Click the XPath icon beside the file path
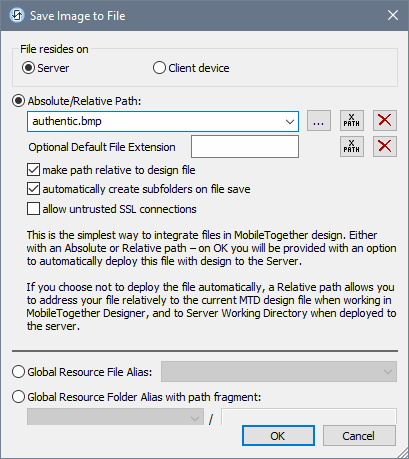 [x=352, y=120]
